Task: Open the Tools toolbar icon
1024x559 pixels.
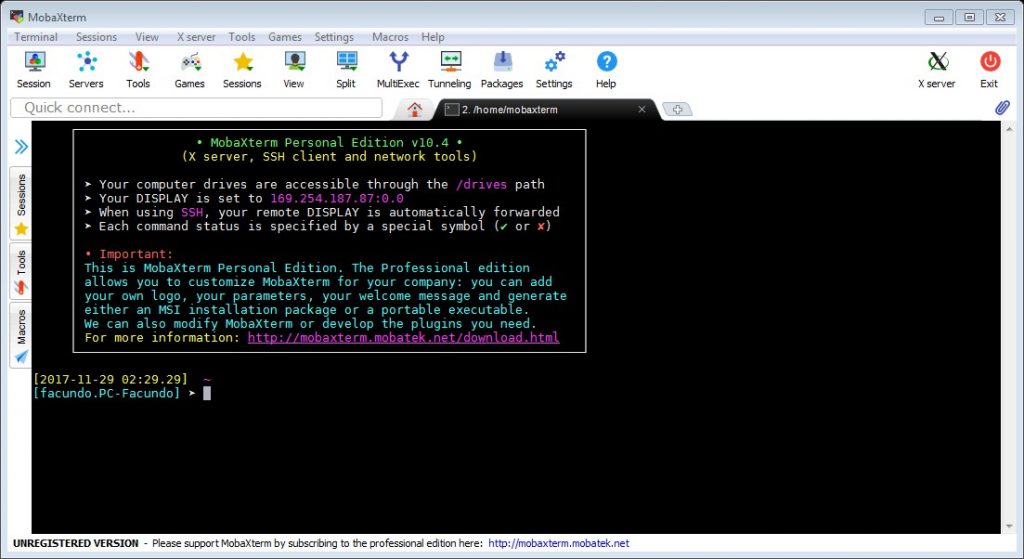Action: (x=138, y=70)
